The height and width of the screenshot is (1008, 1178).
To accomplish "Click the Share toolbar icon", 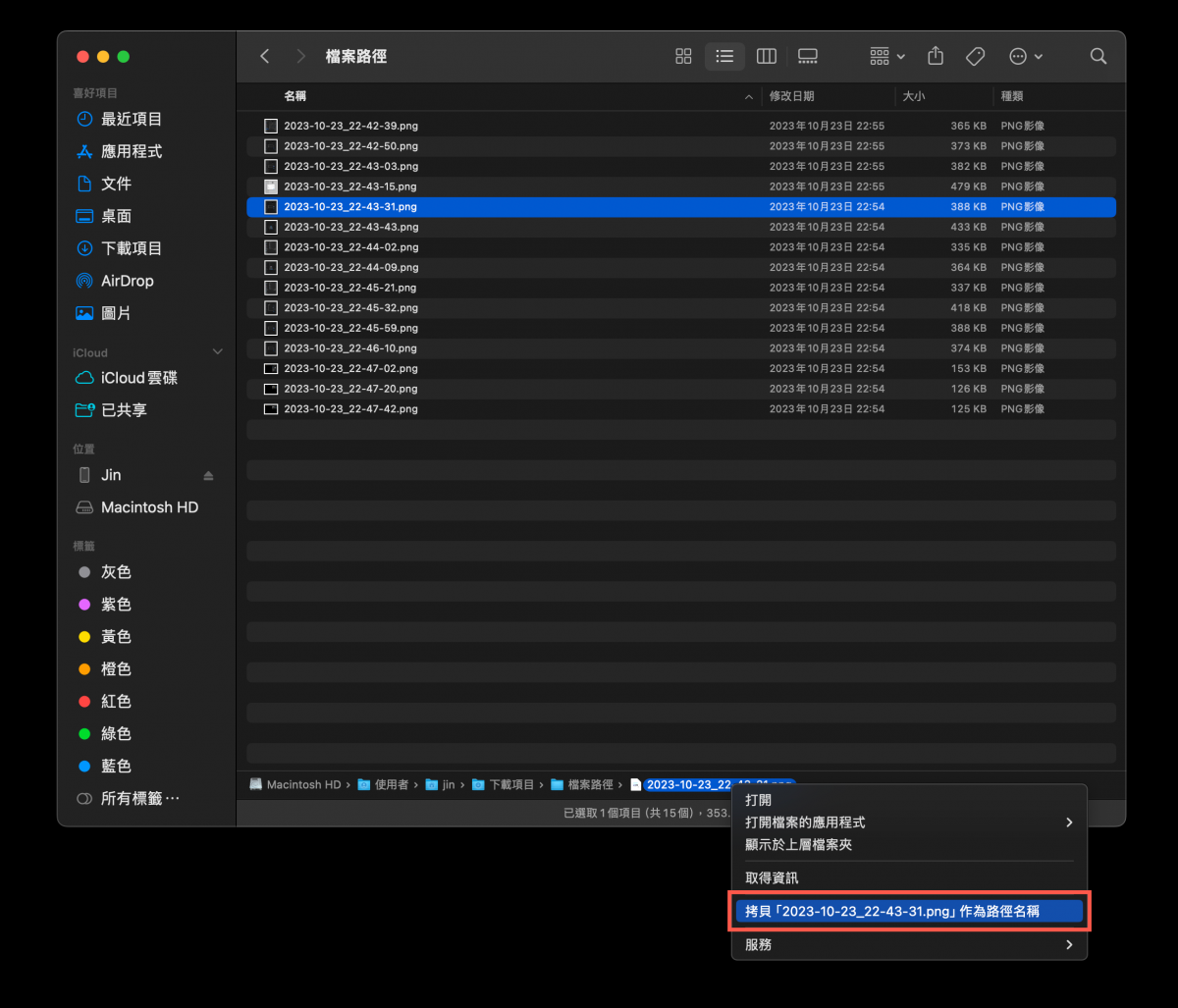I will (x=936, y=56).
